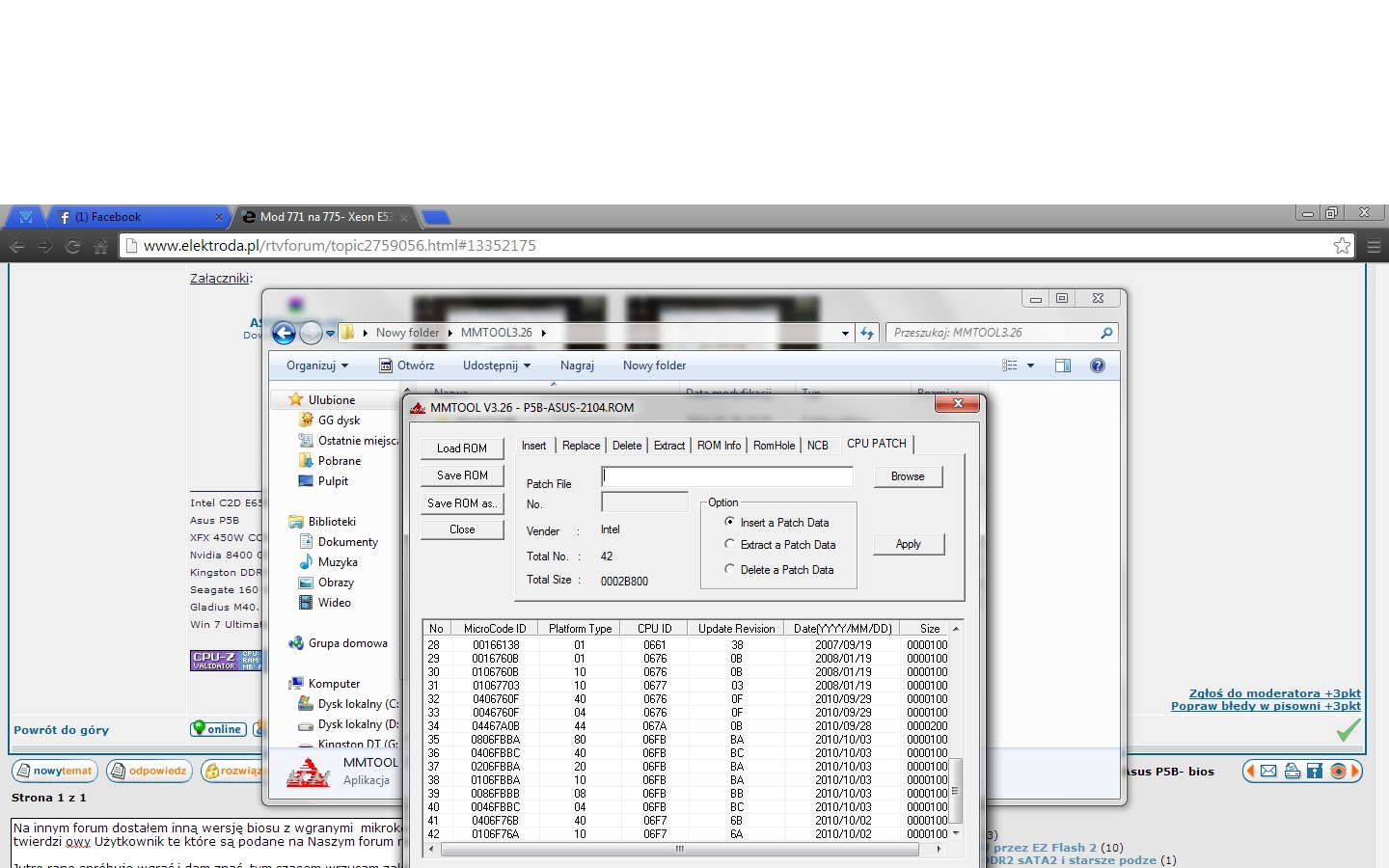This screenshot has height=868, width=1389.
Task: Open the Udostępnij dropdown menu
Action: (497, 366)
